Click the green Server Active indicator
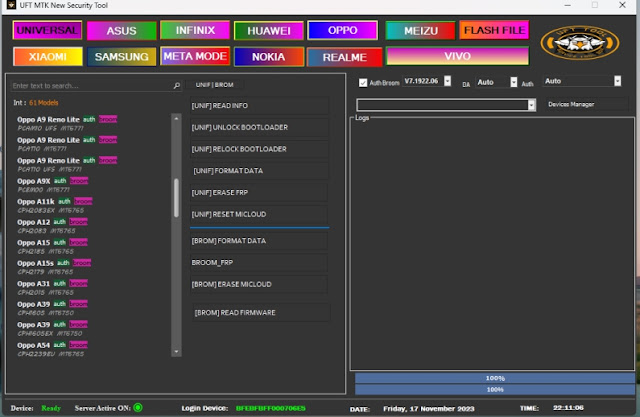This screenshot has width=640, height=417. tap(138, 408)
